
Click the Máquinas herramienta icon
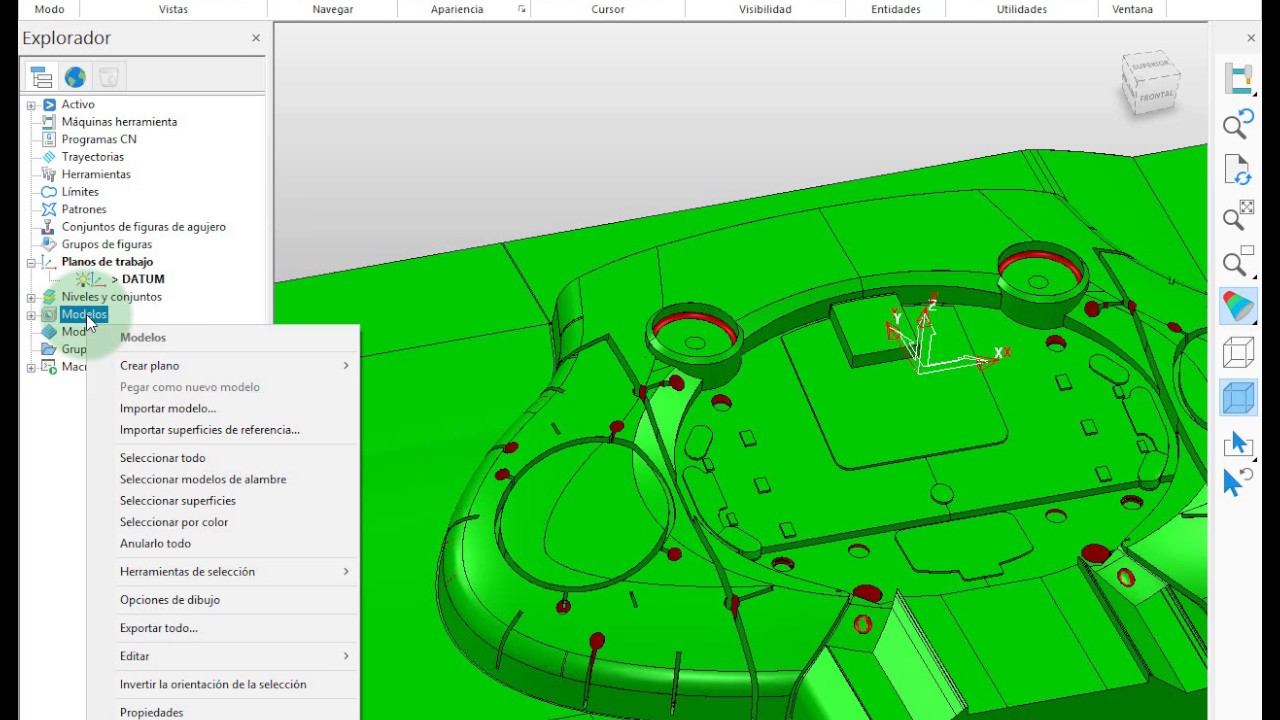point(49,122)
